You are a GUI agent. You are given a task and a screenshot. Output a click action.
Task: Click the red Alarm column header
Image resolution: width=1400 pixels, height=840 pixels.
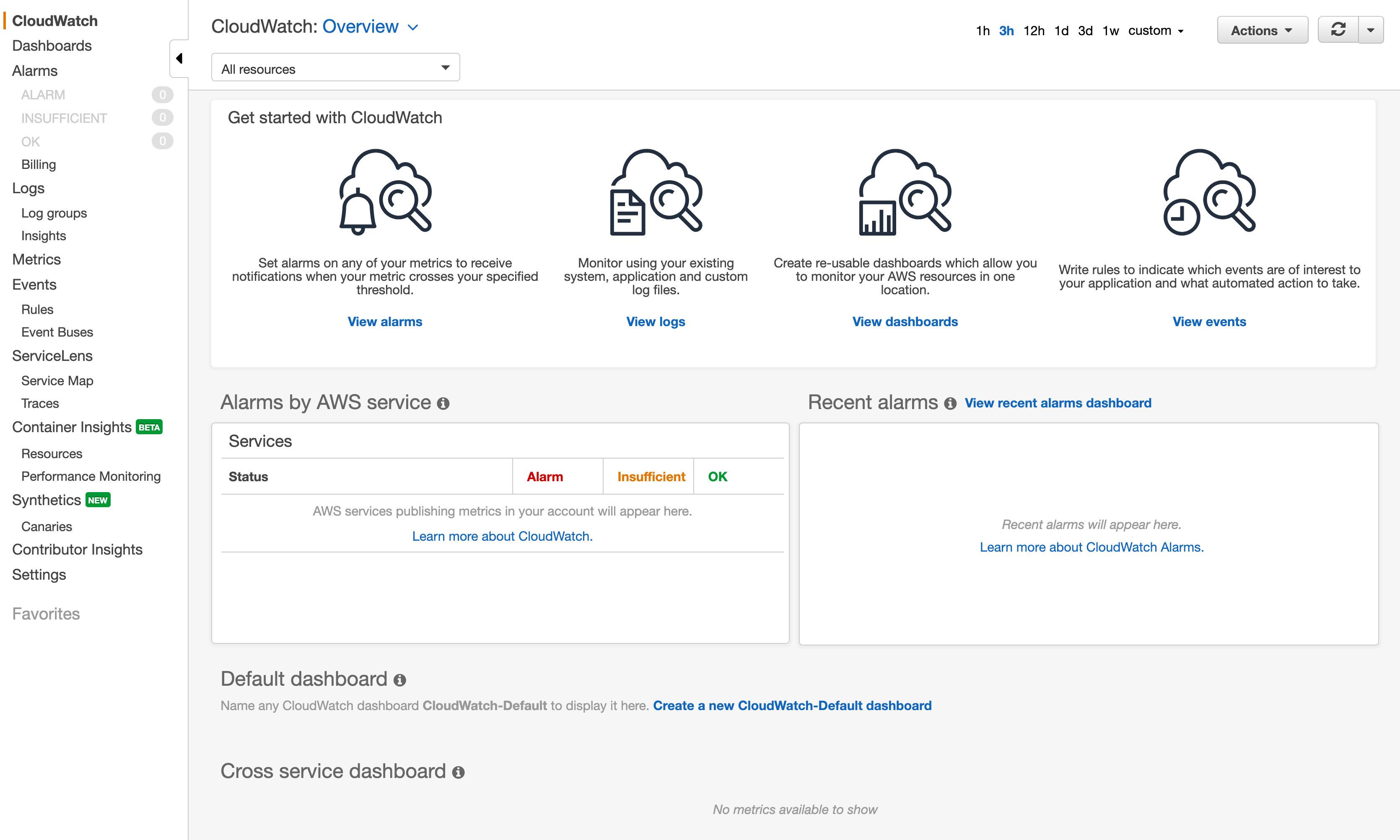(x=545, y=477)
